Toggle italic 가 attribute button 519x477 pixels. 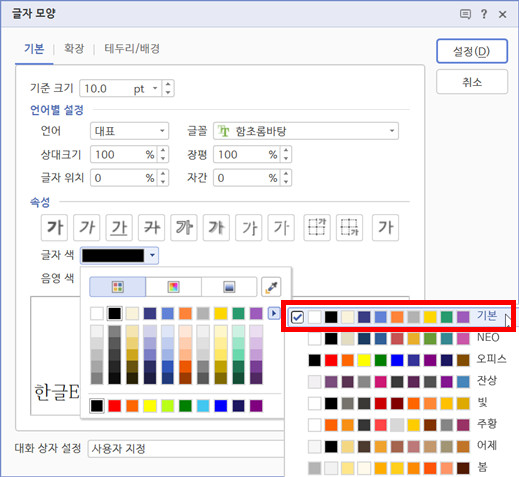click(x=87, y=228)
